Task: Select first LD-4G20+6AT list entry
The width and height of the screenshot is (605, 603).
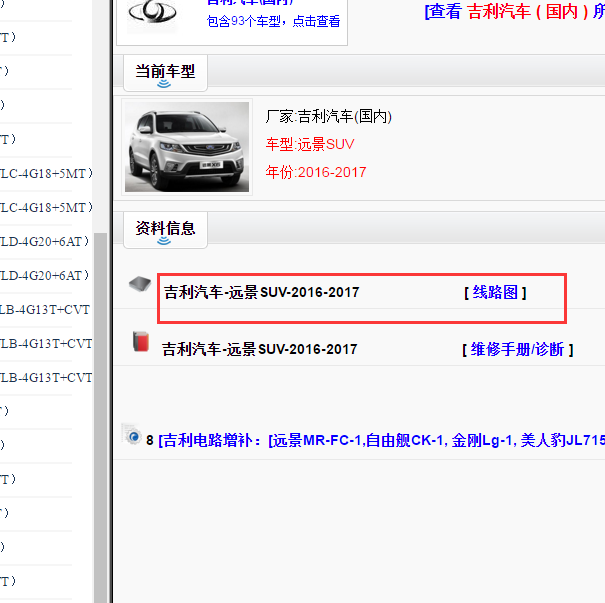Action: click(x=44, y=242)
